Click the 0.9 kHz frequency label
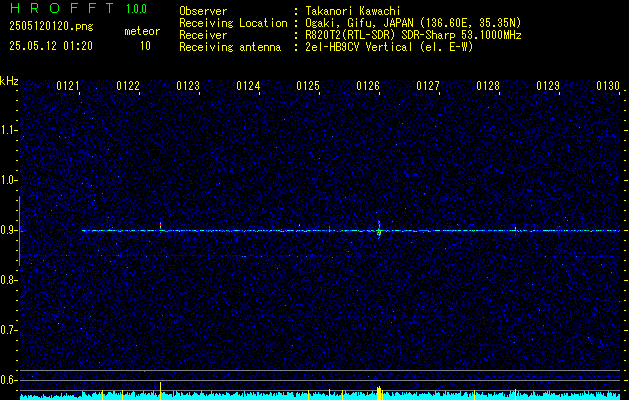Image resolution: width=629 pixels, height=400 pixels. point(8,230)
